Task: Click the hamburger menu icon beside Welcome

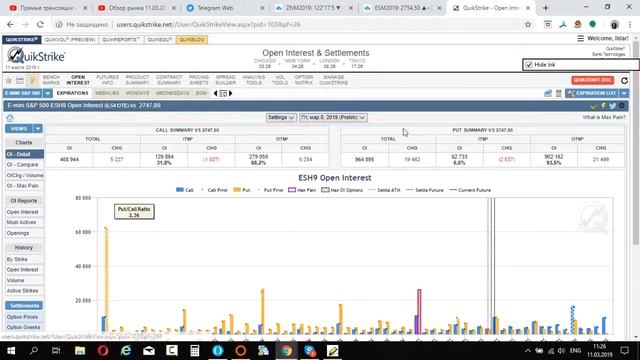Action: [x=580, y=38]
